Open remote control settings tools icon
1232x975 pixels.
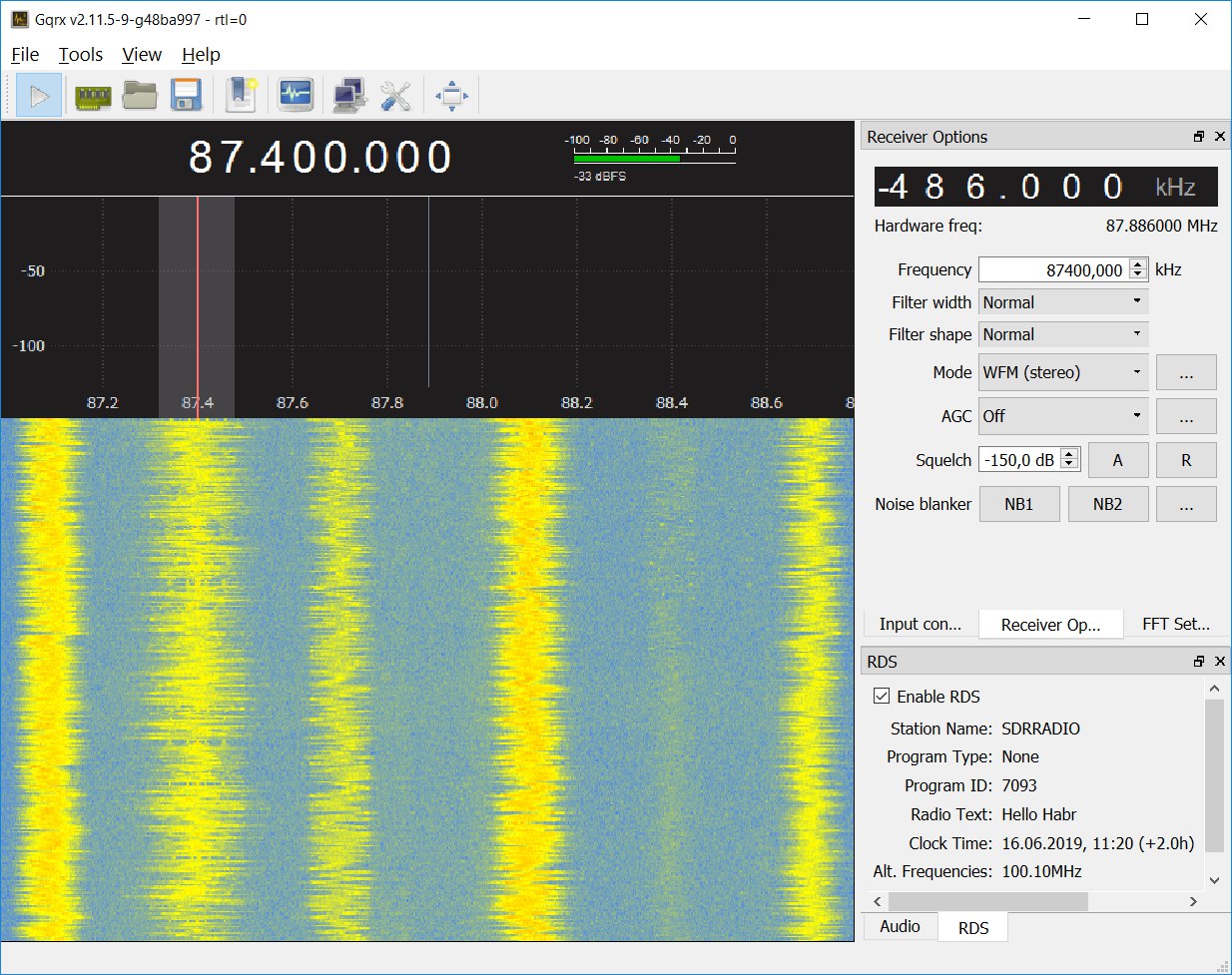click(395, 96)
